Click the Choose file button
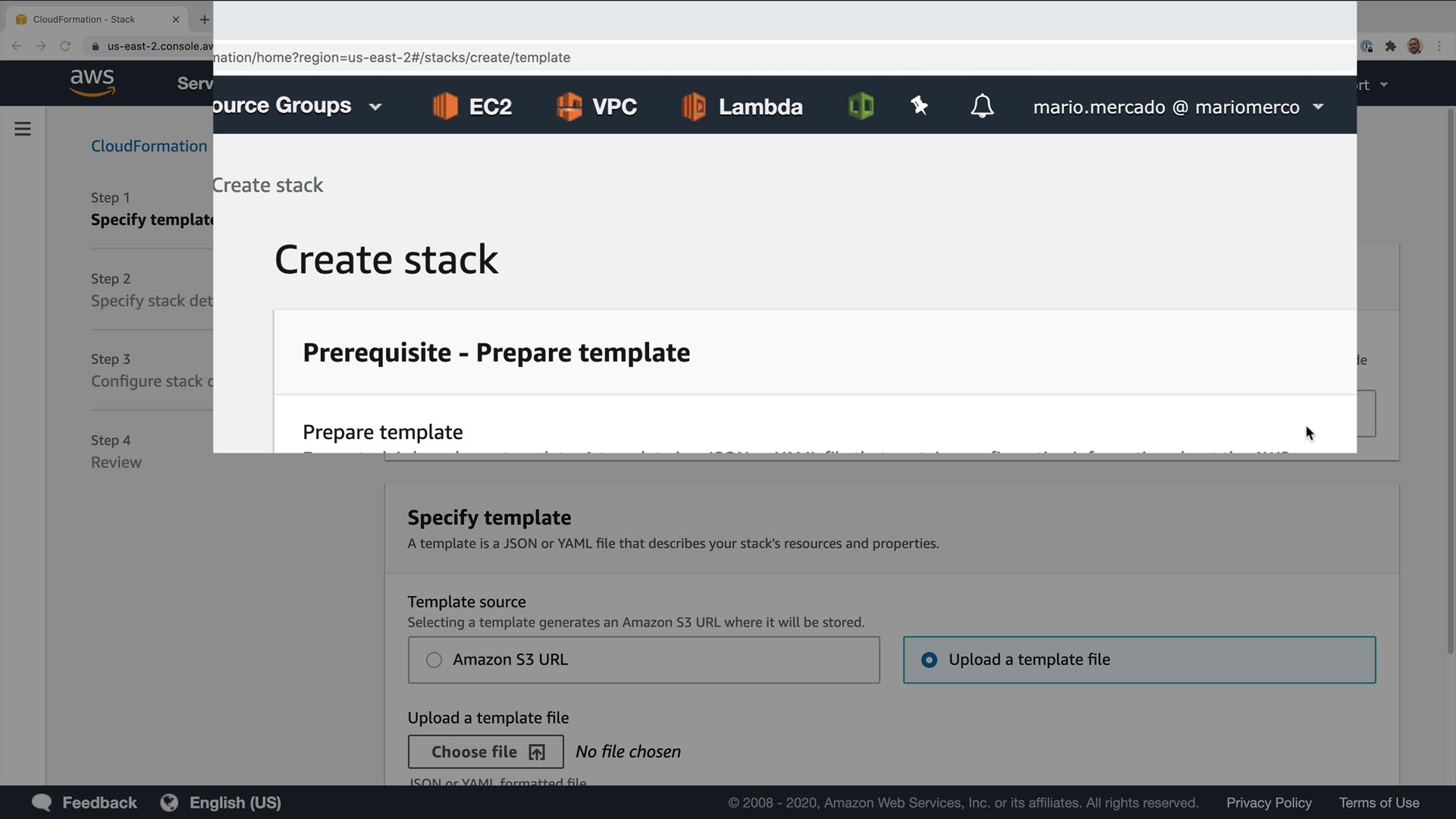The width and height of the screenshot is (1456, 819). 485,752
